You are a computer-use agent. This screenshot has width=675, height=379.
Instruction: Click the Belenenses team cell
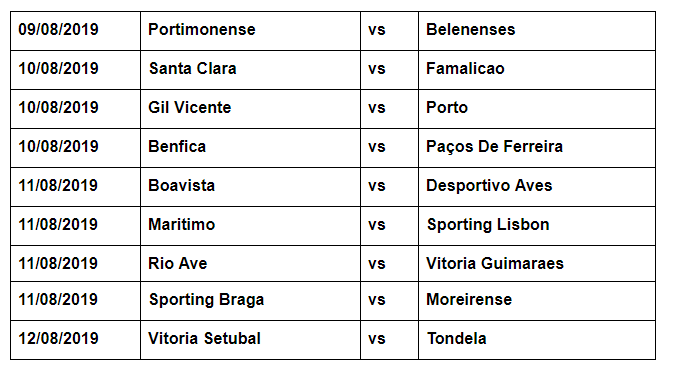537,31
